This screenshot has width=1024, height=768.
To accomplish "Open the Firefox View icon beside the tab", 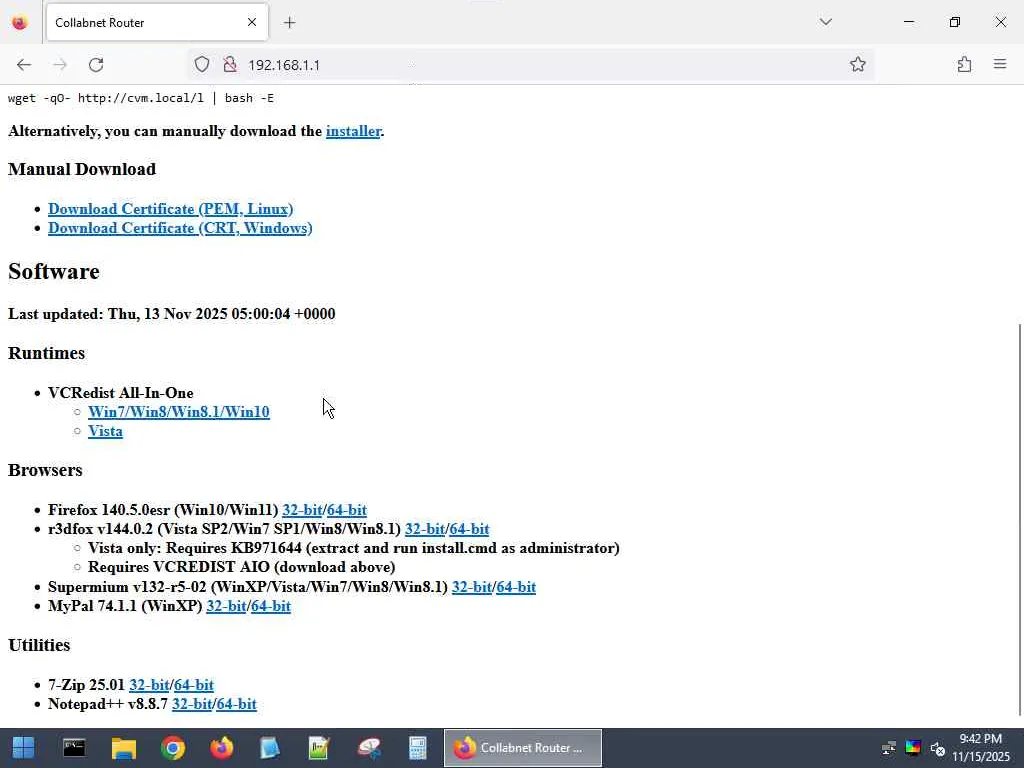I will coord(20,23).
